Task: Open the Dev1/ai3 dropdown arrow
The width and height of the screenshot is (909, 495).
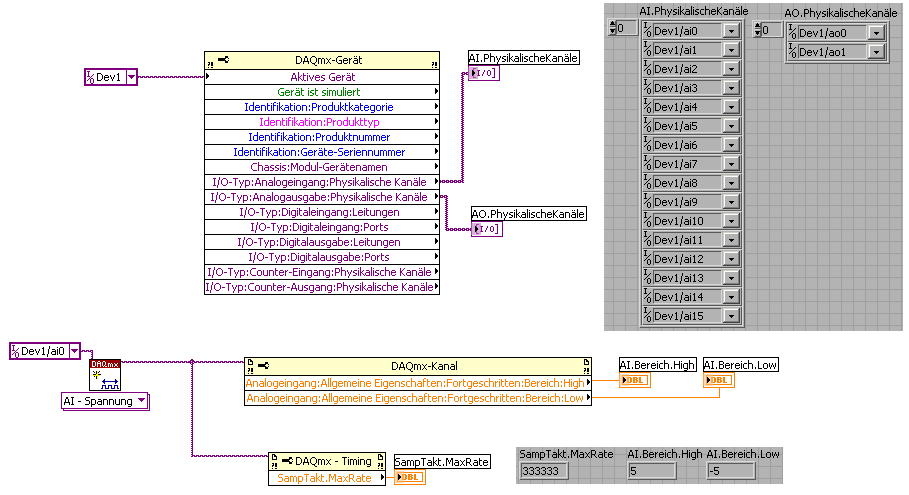Action: pyautogui.click(x=732, y=88)
